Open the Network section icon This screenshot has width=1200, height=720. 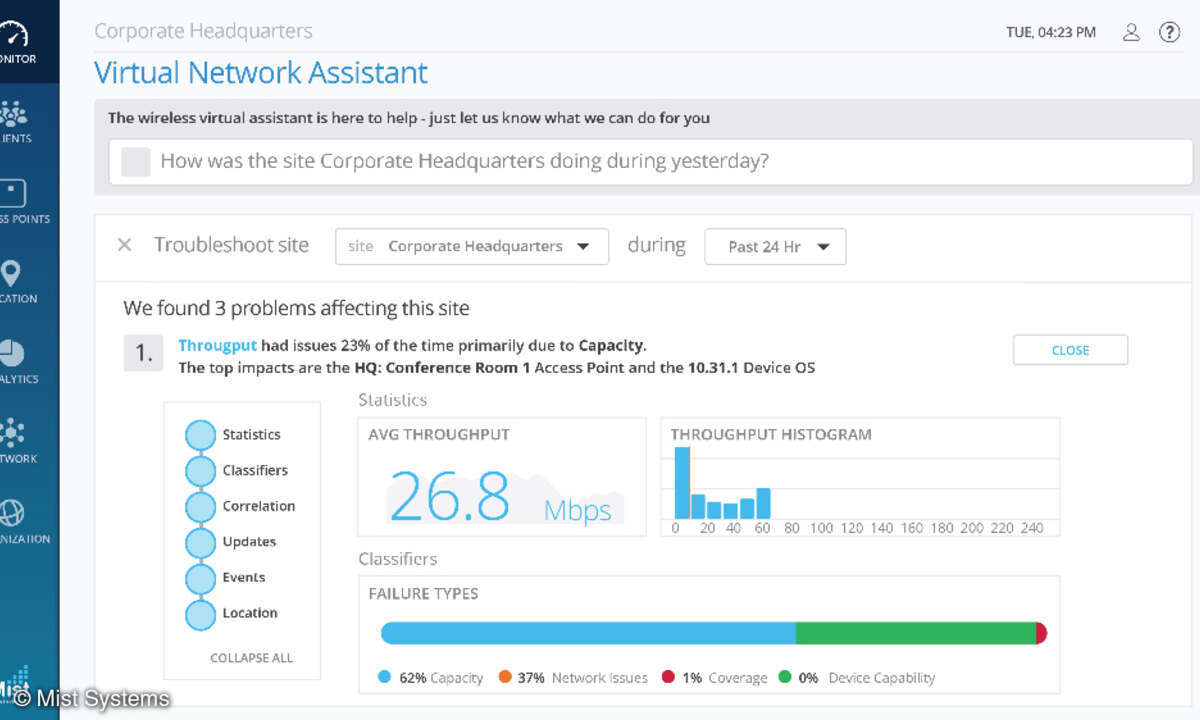coord(12,433)
